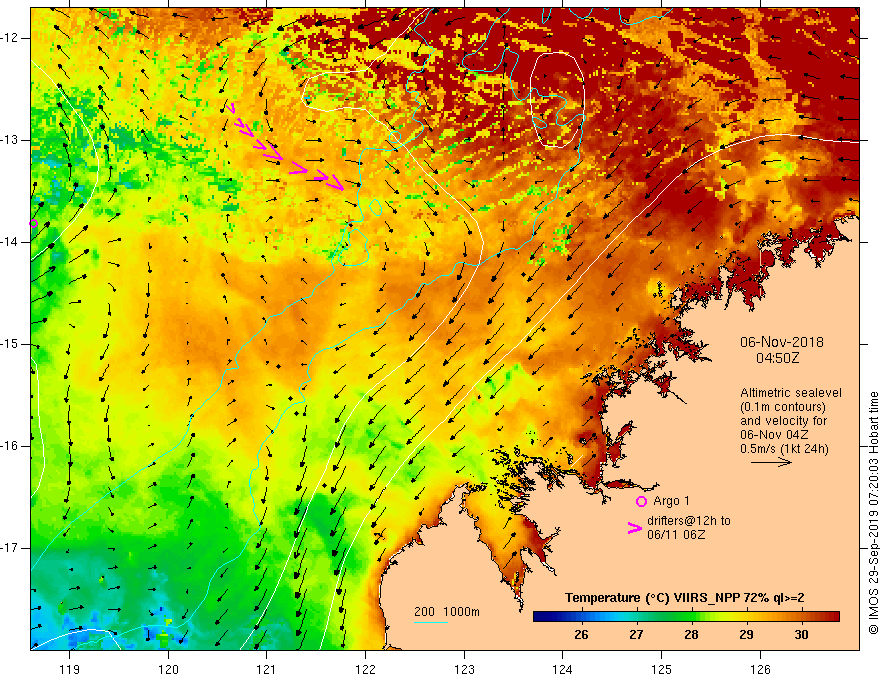Click latitude label -12 on left axis
Viewport: 880px width, 680px height.
click(10, 38)
